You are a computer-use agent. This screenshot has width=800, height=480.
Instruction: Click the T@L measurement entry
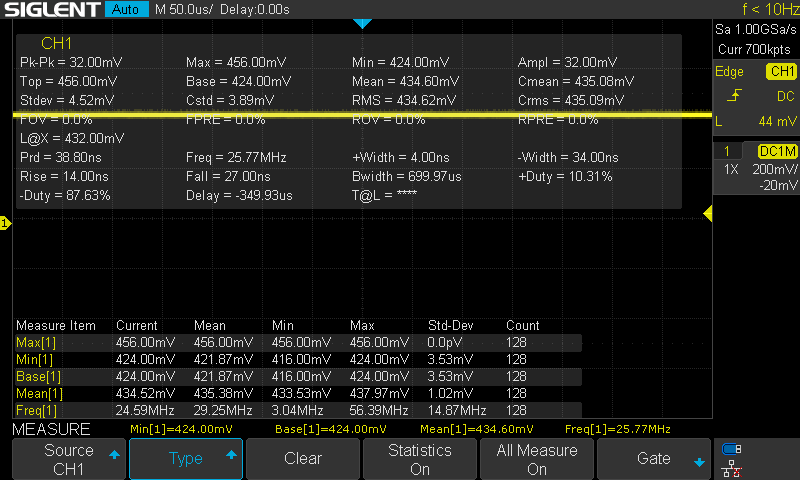pos(384,195)
